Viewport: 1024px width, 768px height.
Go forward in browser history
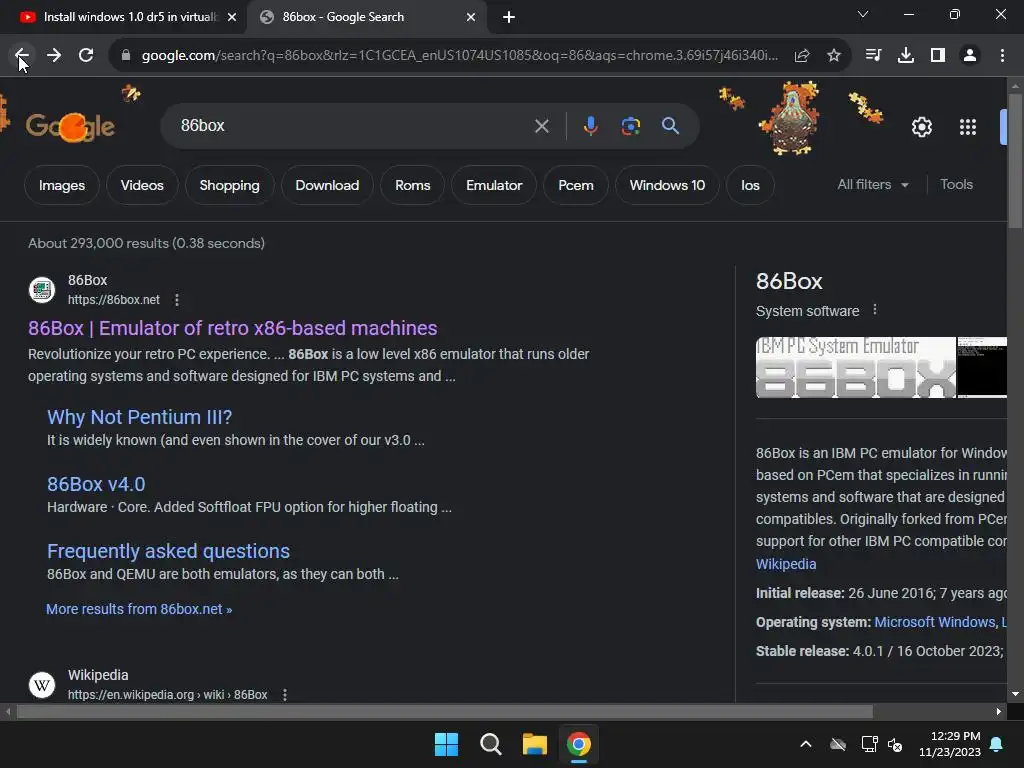pos(54,56)
